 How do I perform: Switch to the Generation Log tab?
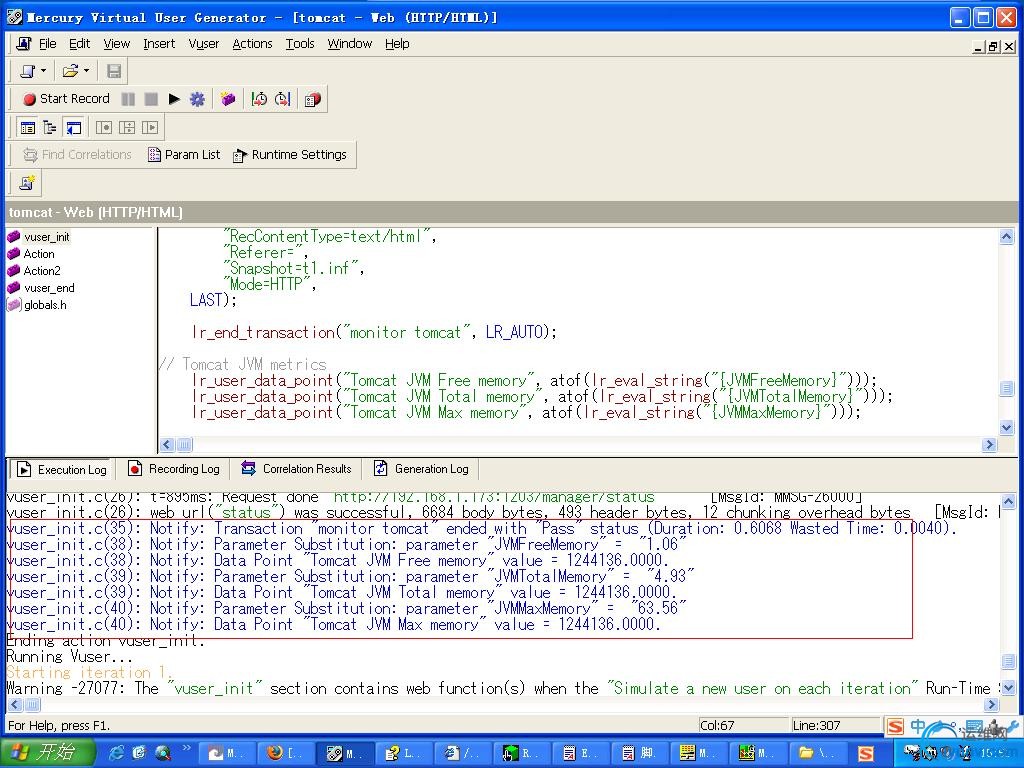point(421,468)
